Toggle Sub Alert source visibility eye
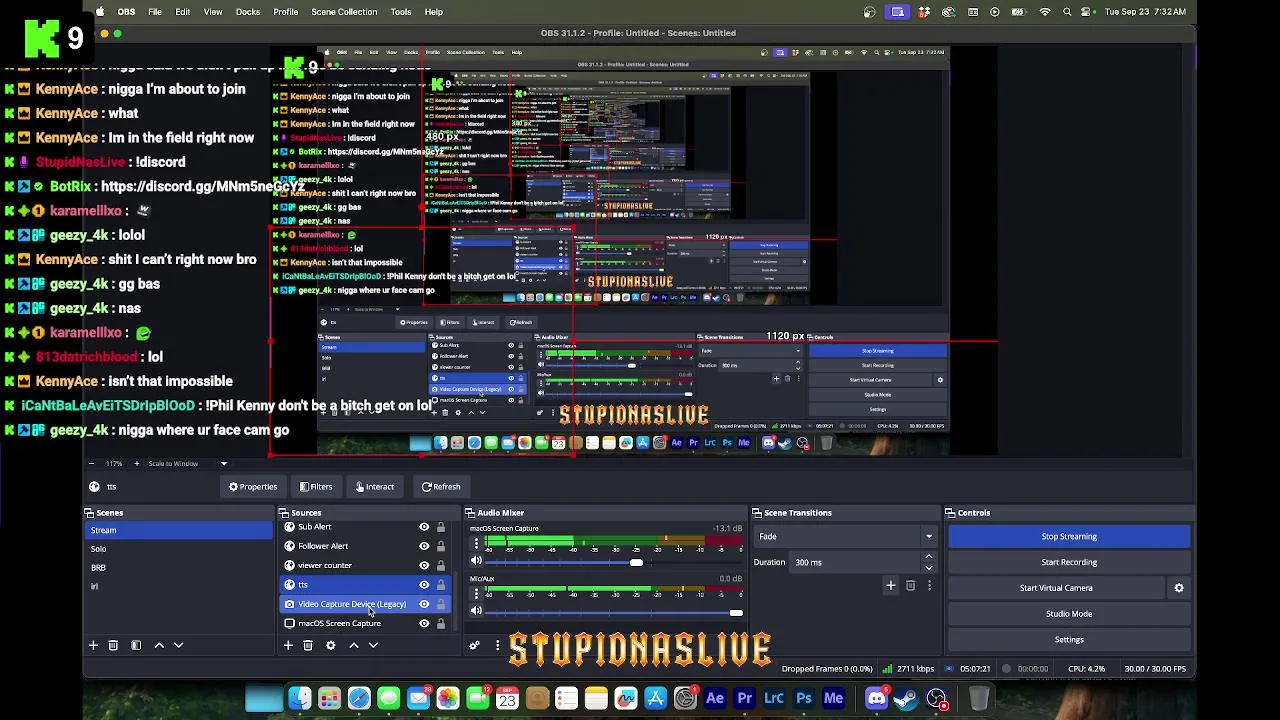Viewport: 1280px width, 720px height. point(424,527)
